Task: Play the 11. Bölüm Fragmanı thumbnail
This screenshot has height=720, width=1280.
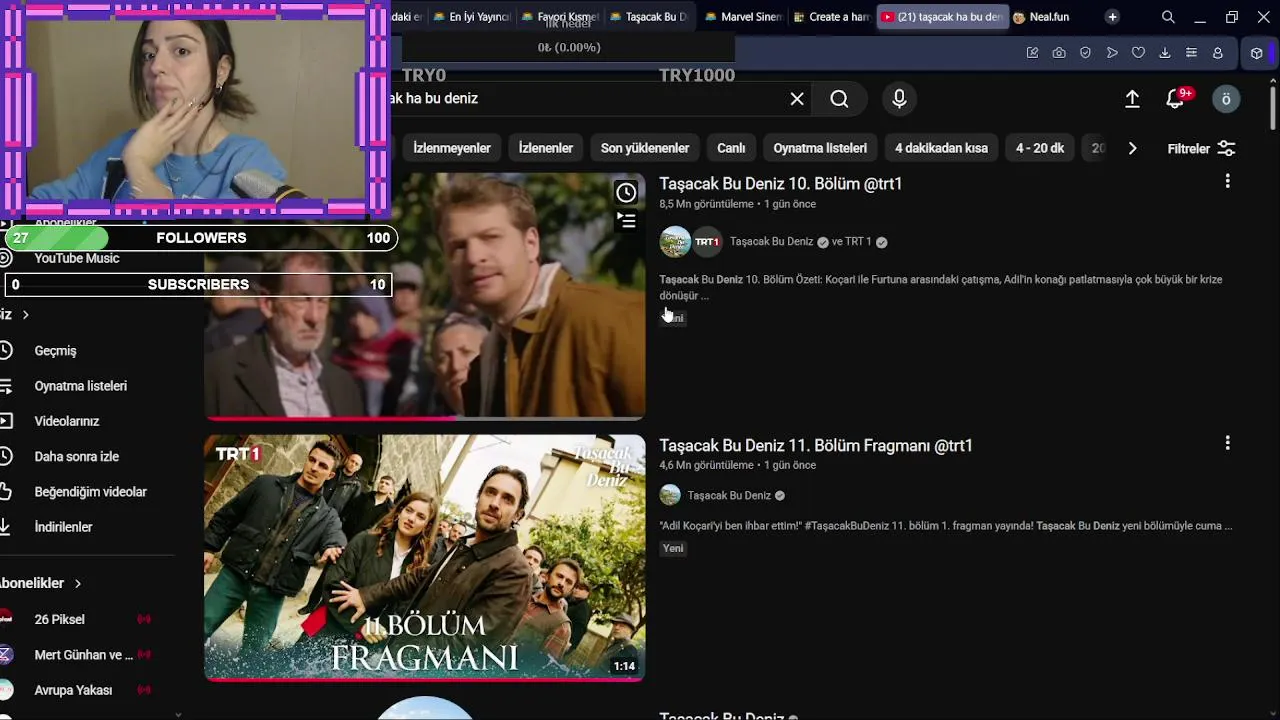Action: [x=425, y=558]
